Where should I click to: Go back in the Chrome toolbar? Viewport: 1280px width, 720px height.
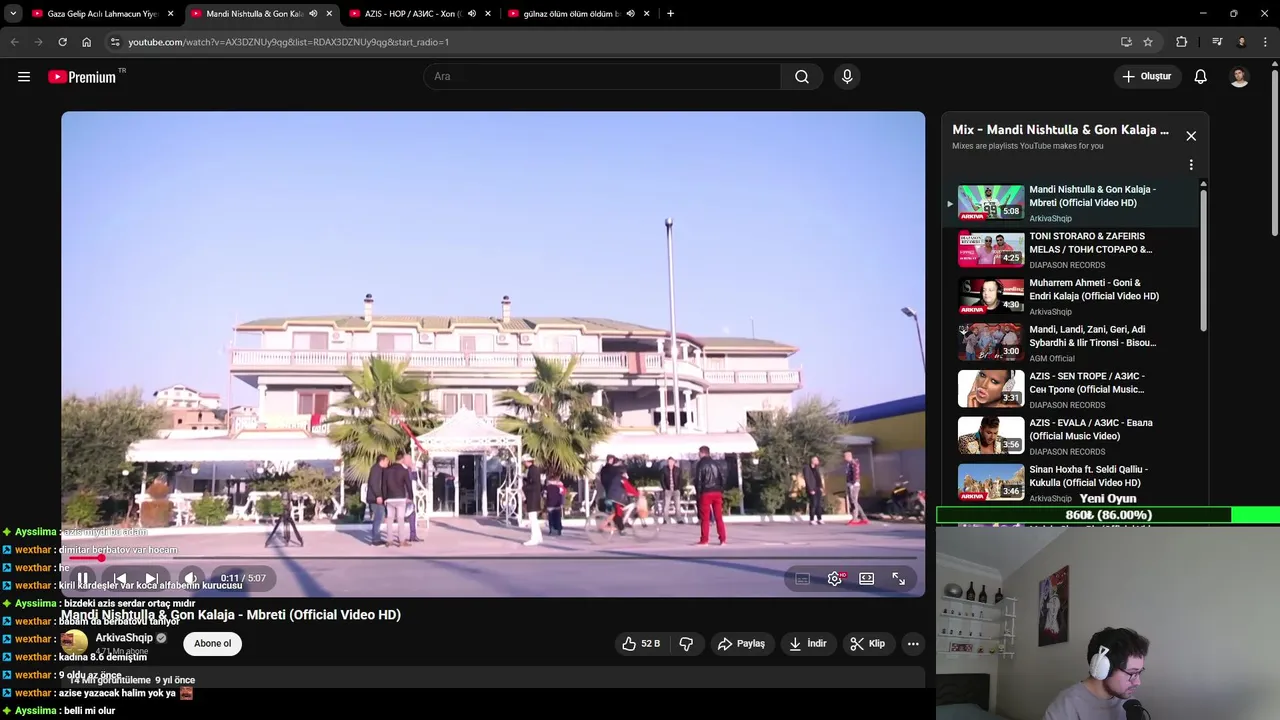tap(14, 42)
